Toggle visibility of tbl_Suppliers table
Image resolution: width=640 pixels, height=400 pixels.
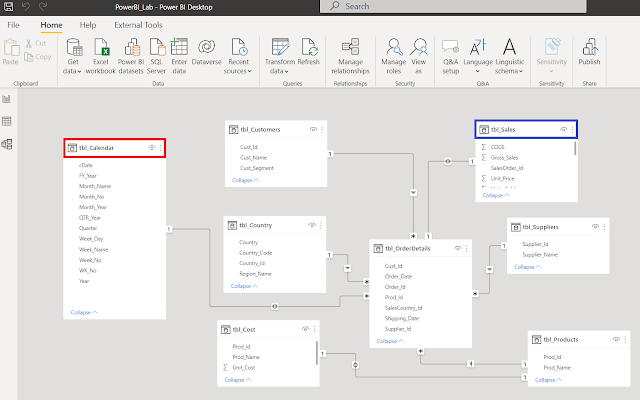pos(596,227)
